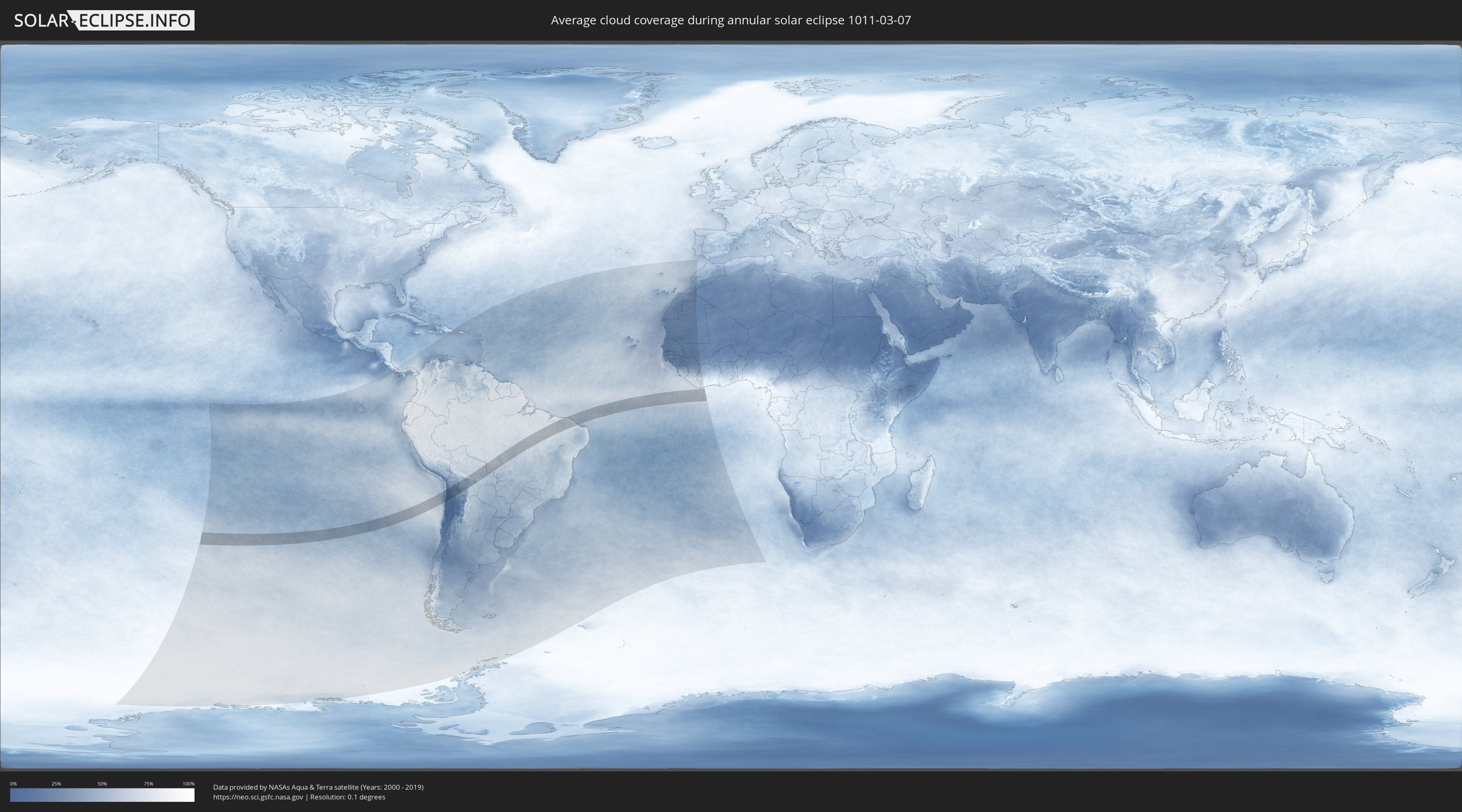Click the 50% legend label
Image resolution: width=1462 pixels, height=812 pixels.
point(102,784)
